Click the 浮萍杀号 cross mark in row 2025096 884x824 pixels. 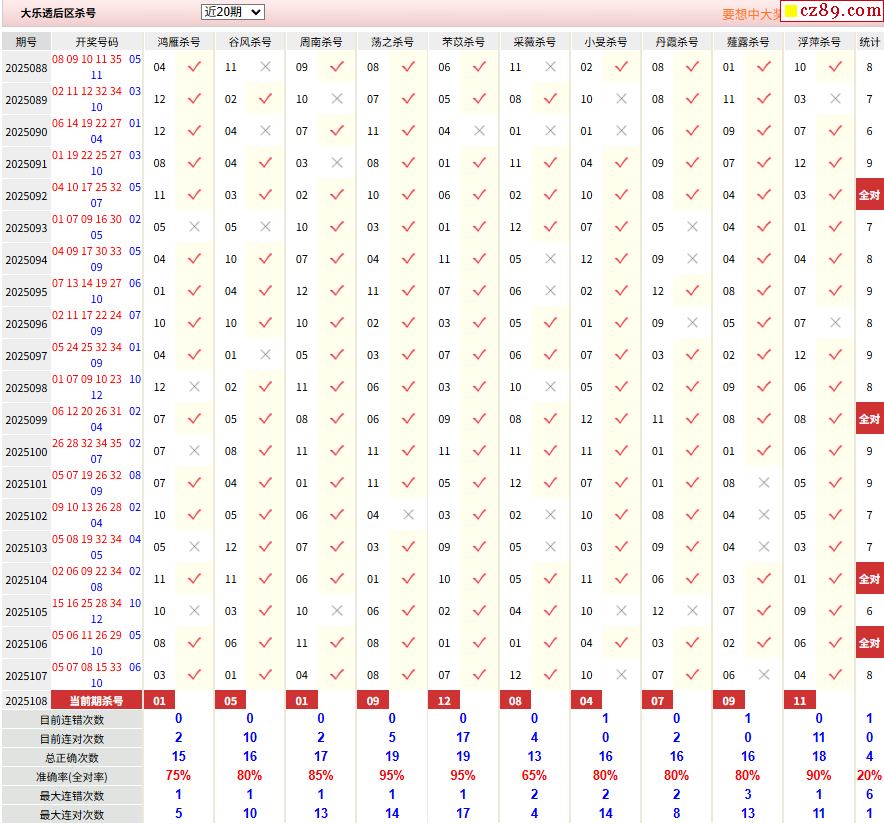coord(835,323)
